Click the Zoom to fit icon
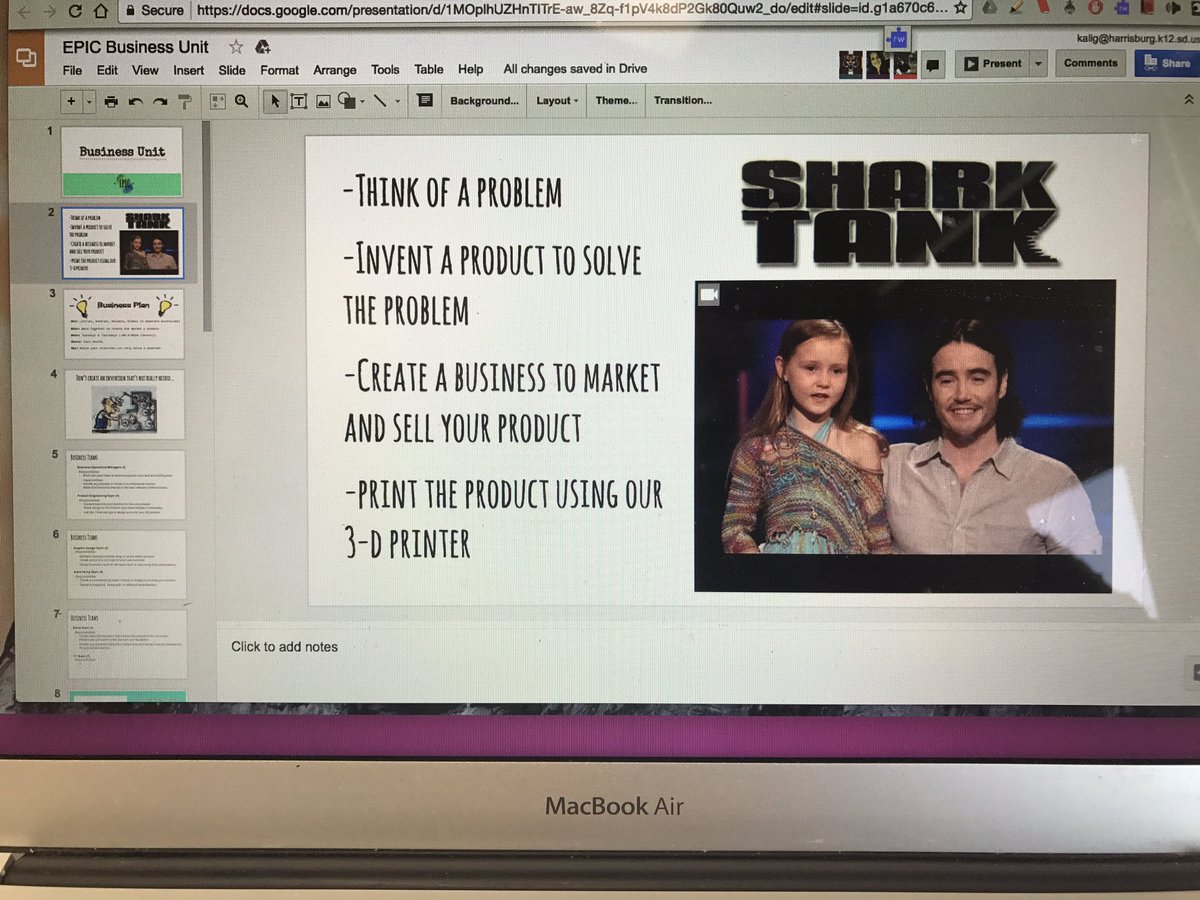 point(218,101)
